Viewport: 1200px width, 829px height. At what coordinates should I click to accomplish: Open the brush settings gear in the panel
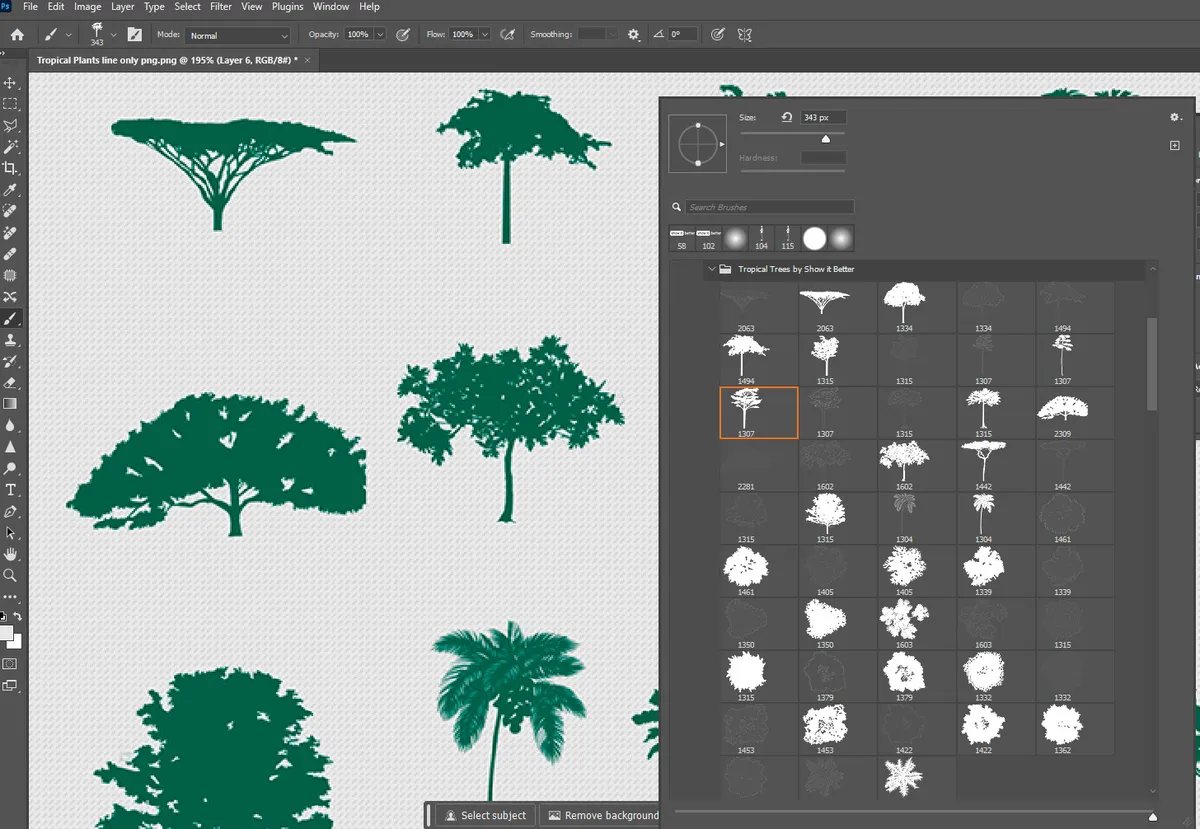click(1175, 117)
